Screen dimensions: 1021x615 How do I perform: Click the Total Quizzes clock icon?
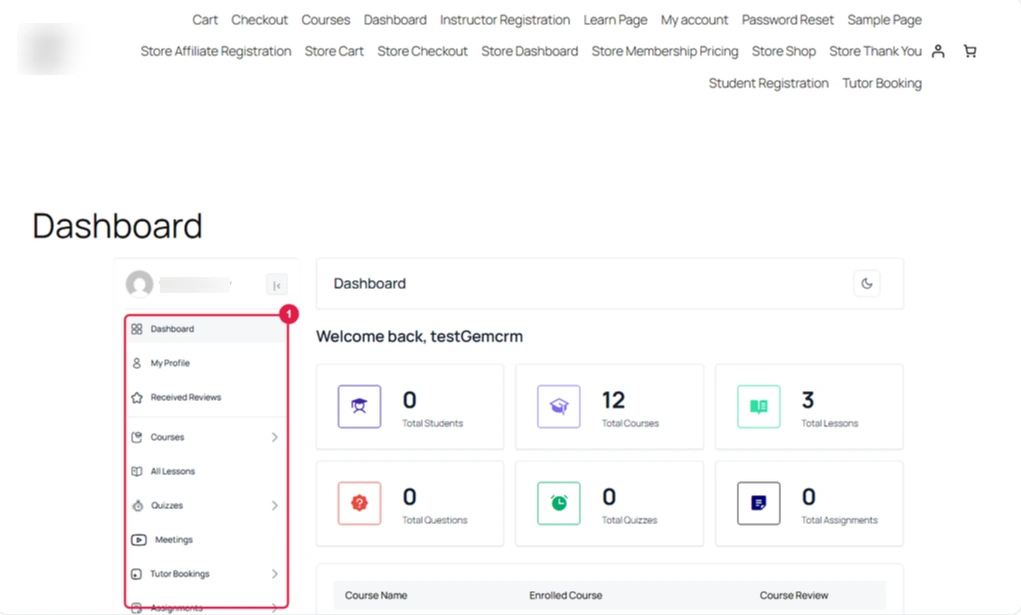coord(559,503)
